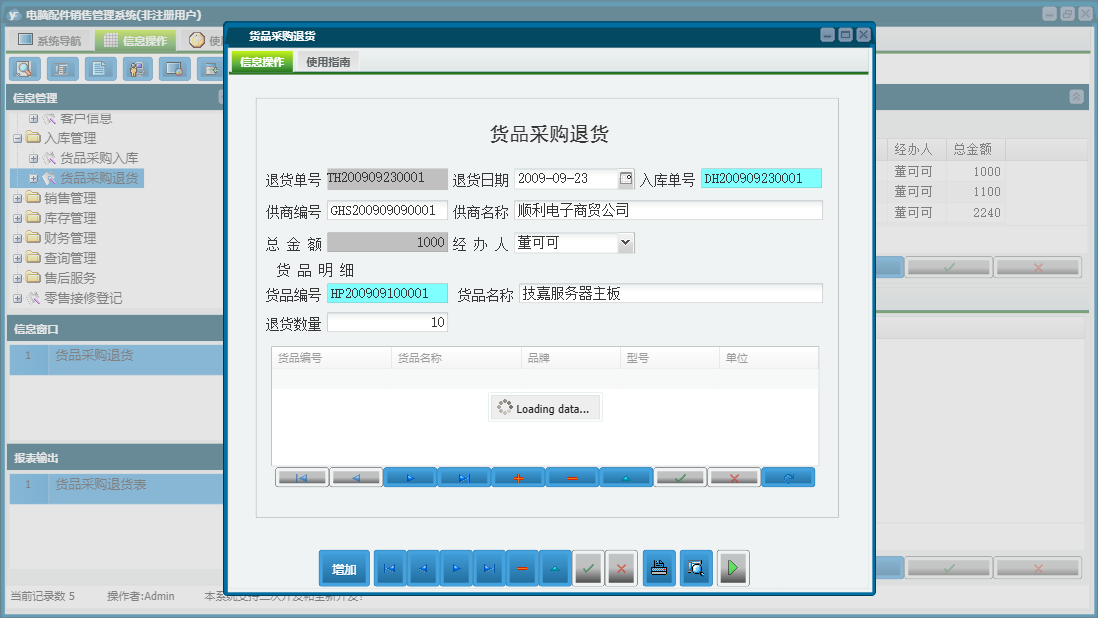Select the 信息操作 tab in the dialog
This screenshot has width=1098, height=618.
click(262, 62)
